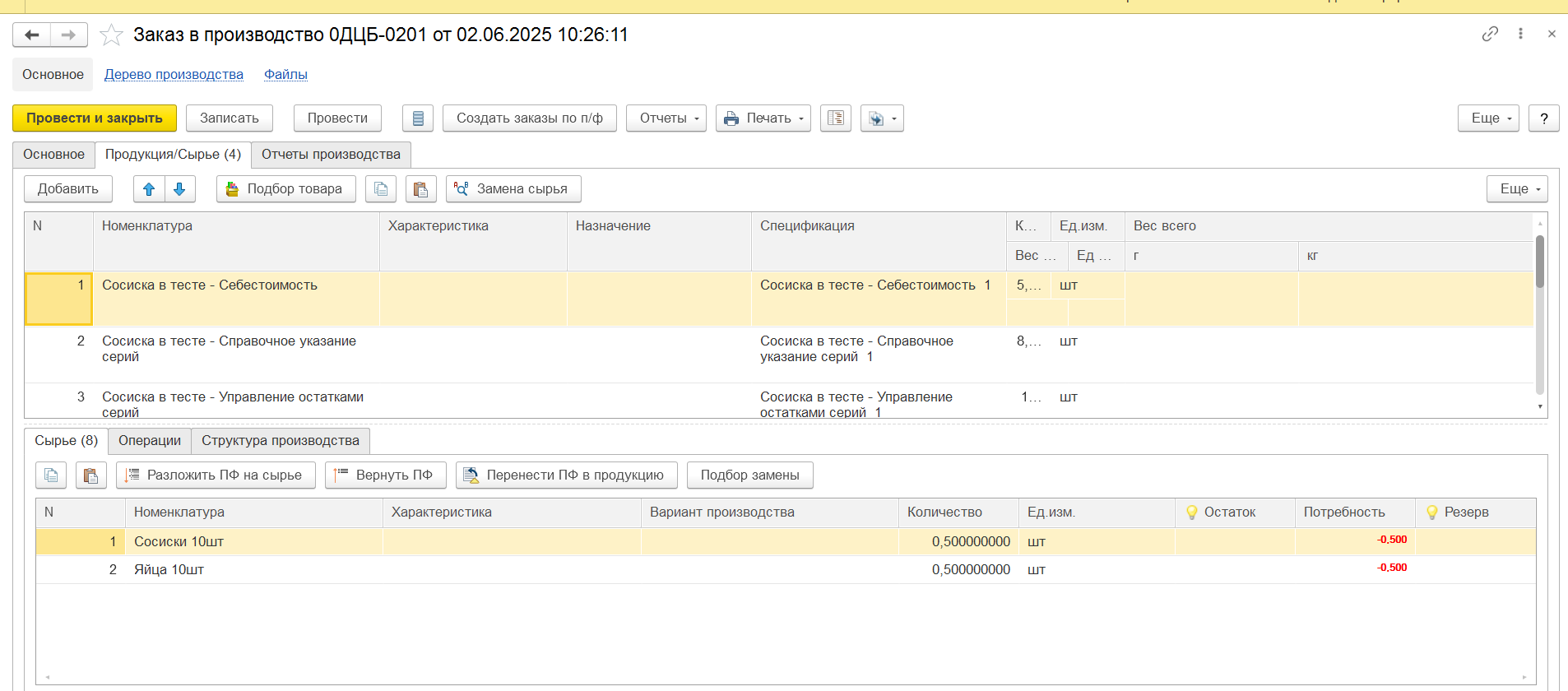Open the Печать dropdown menu
This screenshot has width=1568, height=691.
click(x=763, y=118)
